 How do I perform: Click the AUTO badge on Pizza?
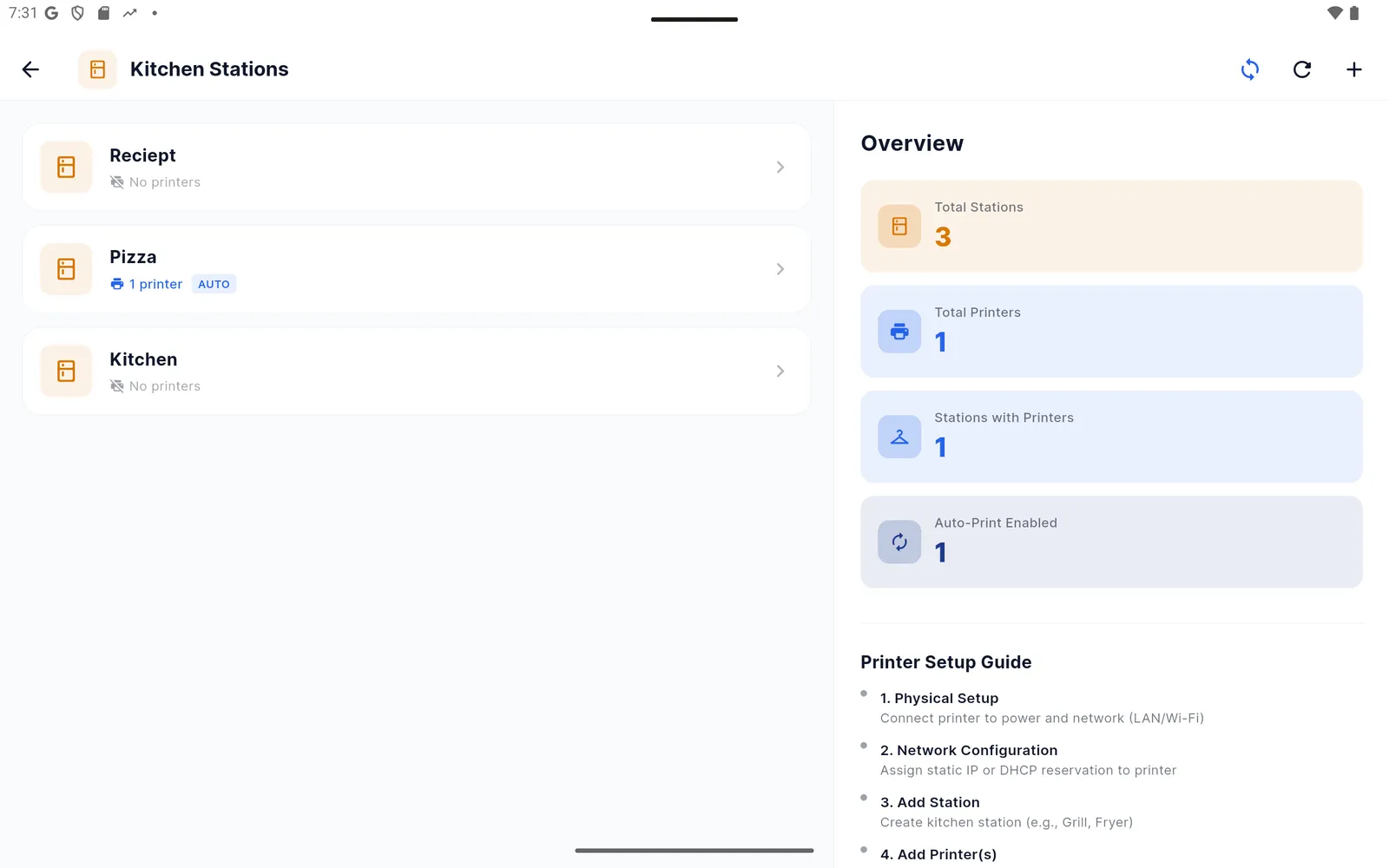click(x=214, y=284)
